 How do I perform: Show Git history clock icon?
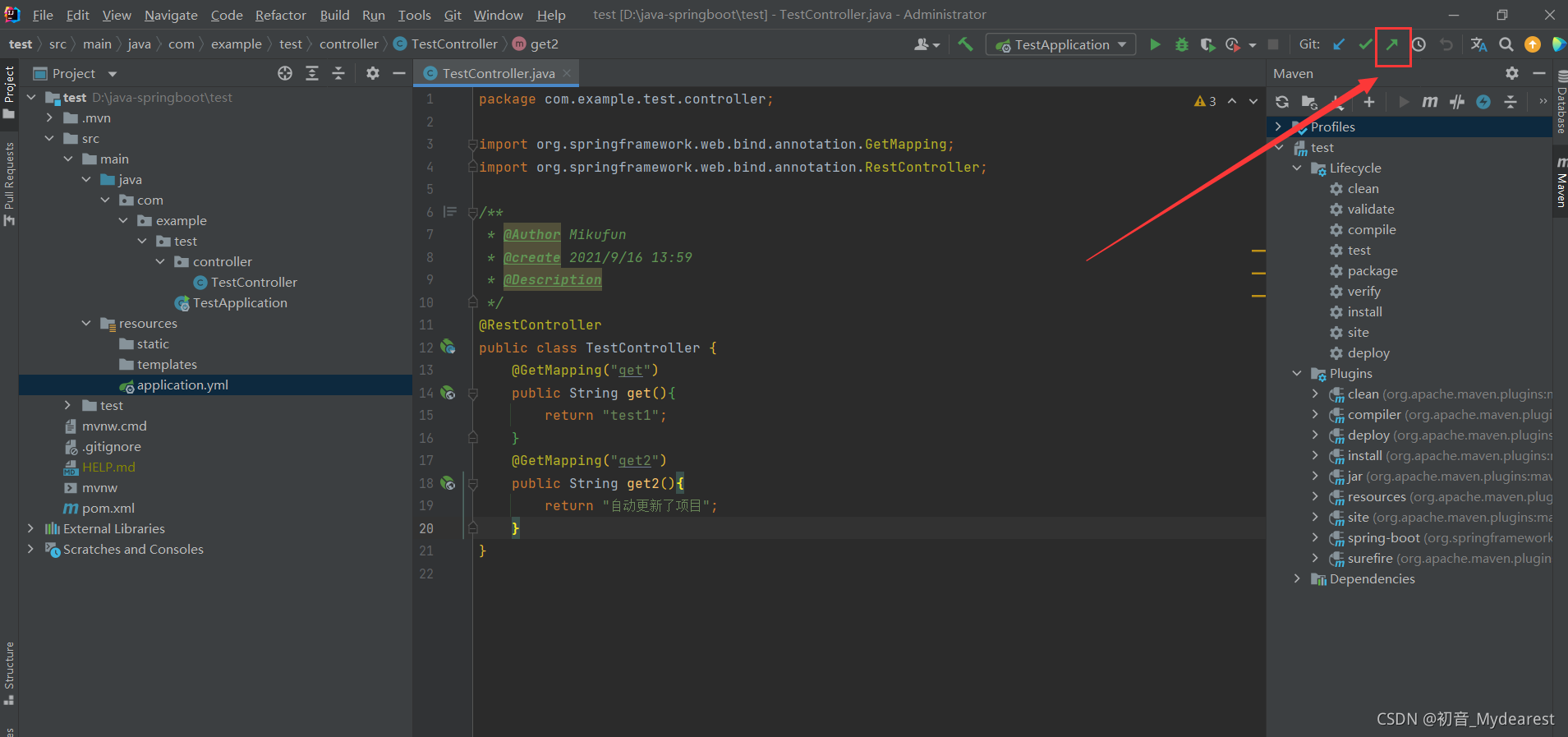[x=1419, y=44]
